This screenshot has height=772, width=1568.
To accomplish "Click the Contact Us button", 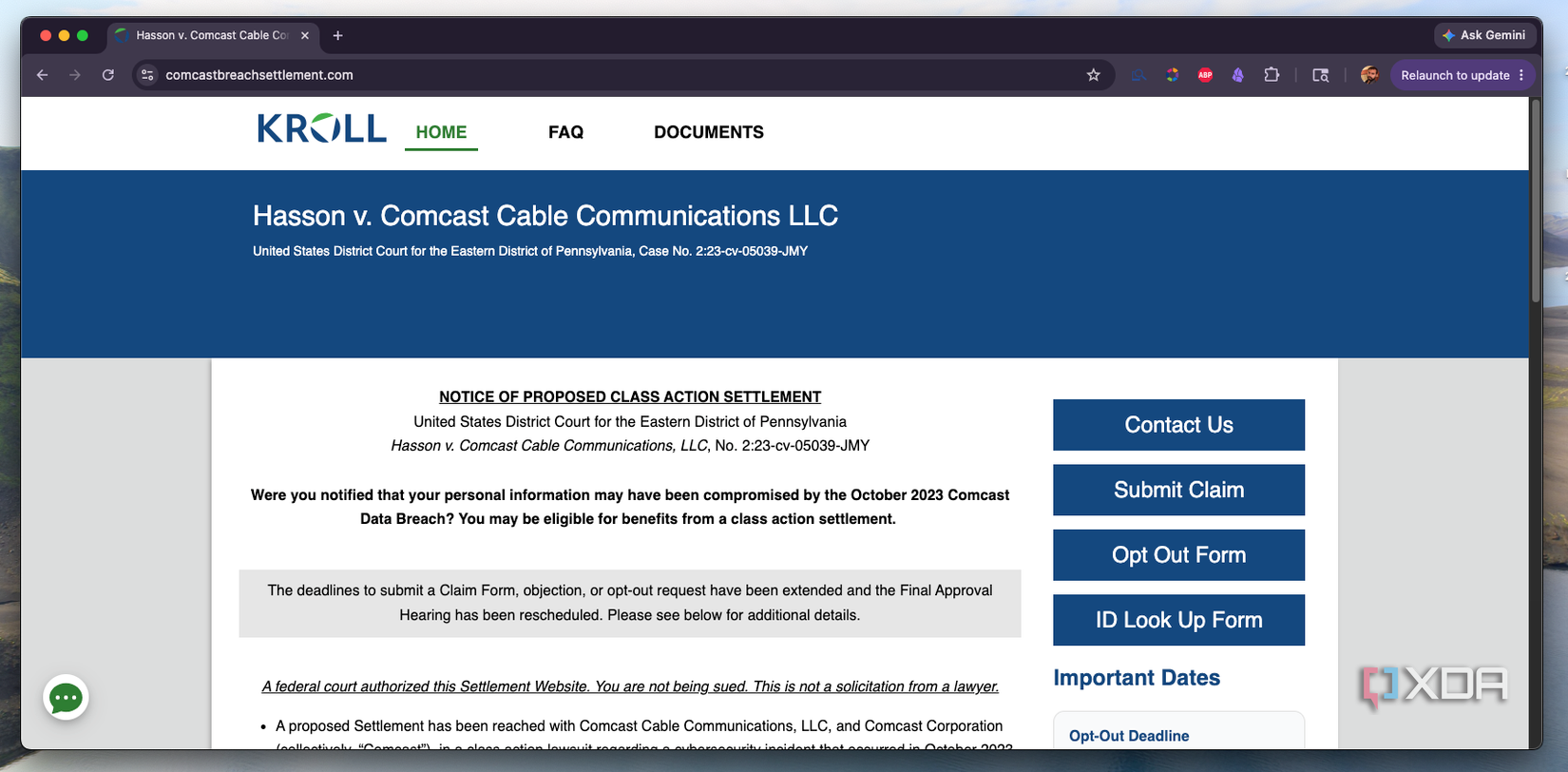I will point(1178,425).
